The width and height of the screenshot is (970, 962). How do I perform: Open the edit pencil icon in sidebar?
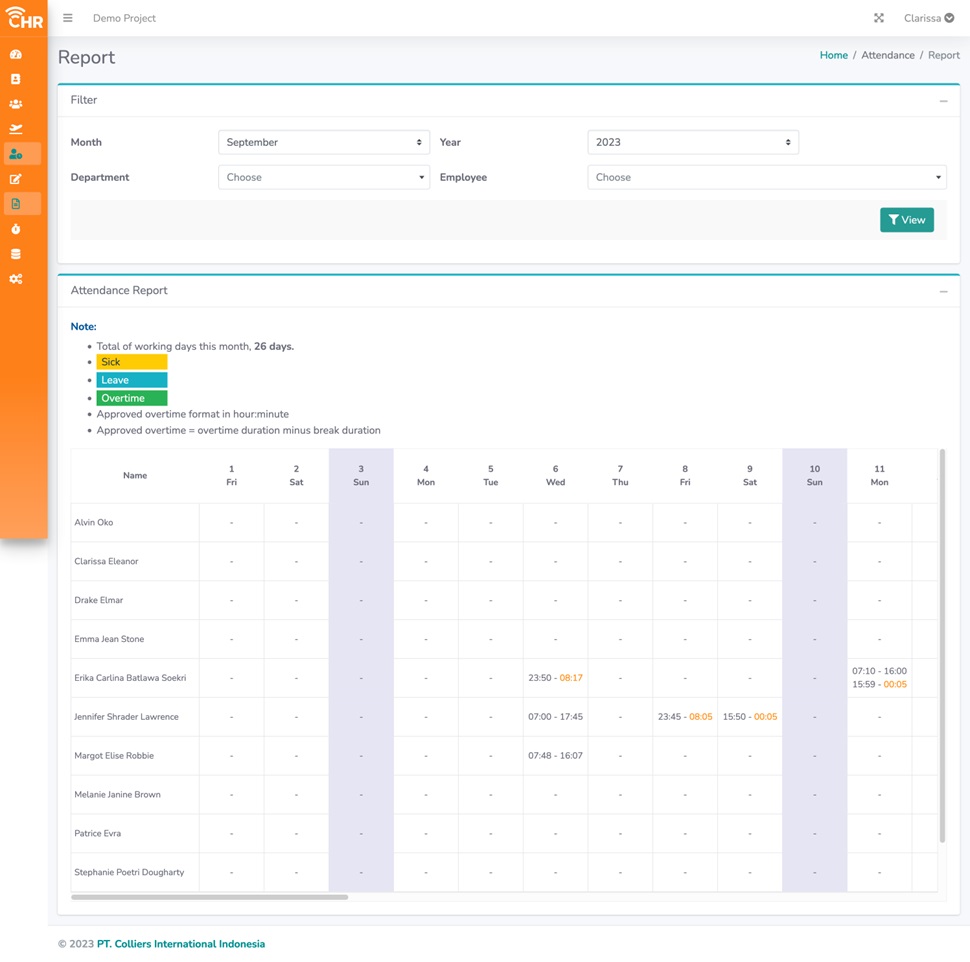[16, 179]
